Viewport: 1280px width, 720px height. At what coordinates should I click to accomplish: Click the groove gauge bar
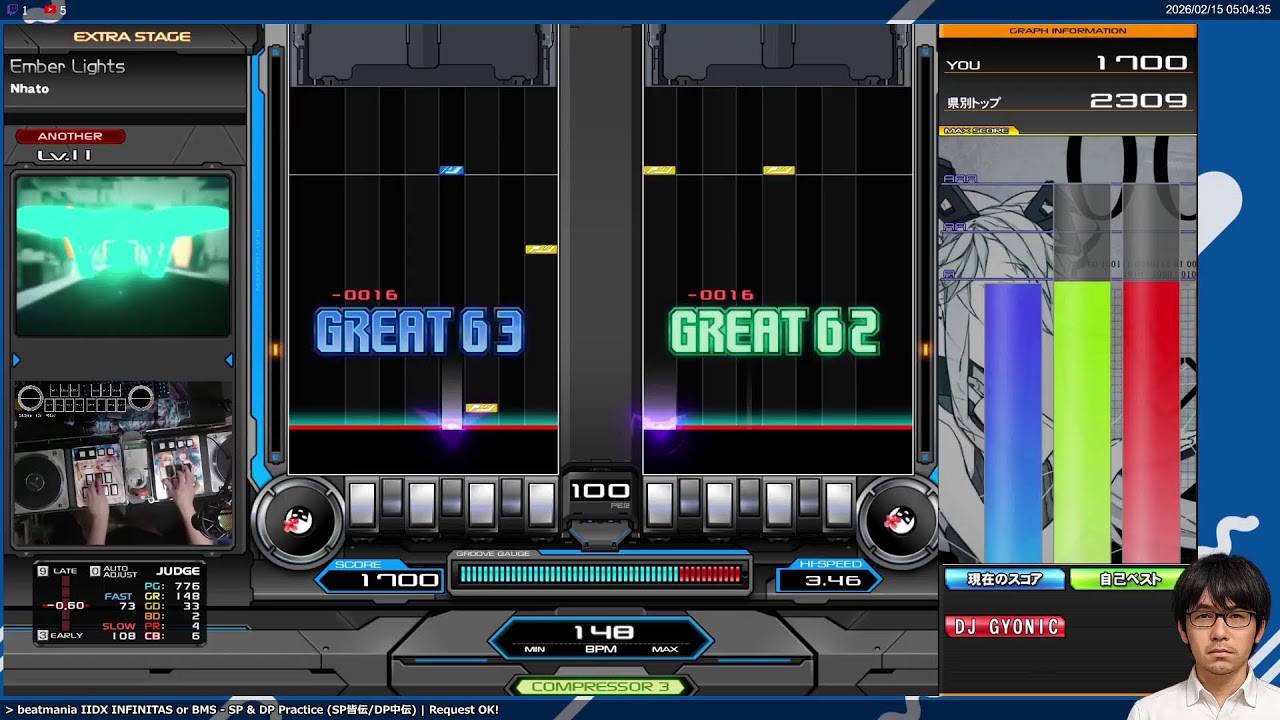click(600, 574)
